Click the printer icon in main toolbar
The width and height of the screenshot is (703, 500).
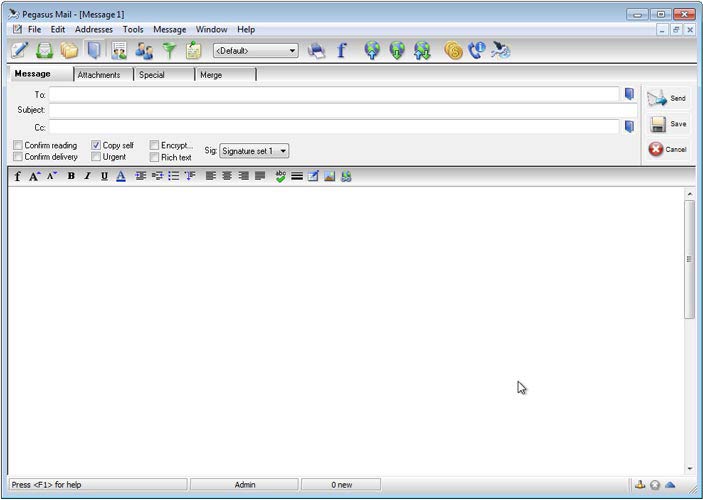pyautogui.click(x=316, y=50)
